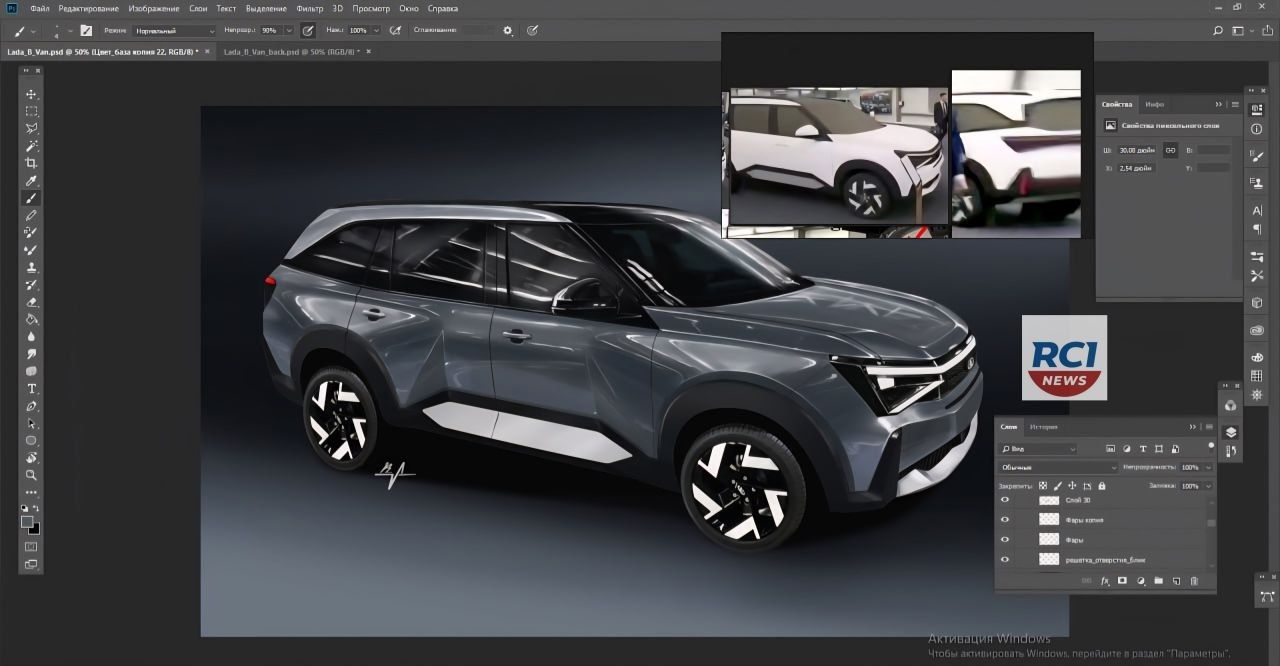Click the new adjustment layer icon

click(1141, 580)
